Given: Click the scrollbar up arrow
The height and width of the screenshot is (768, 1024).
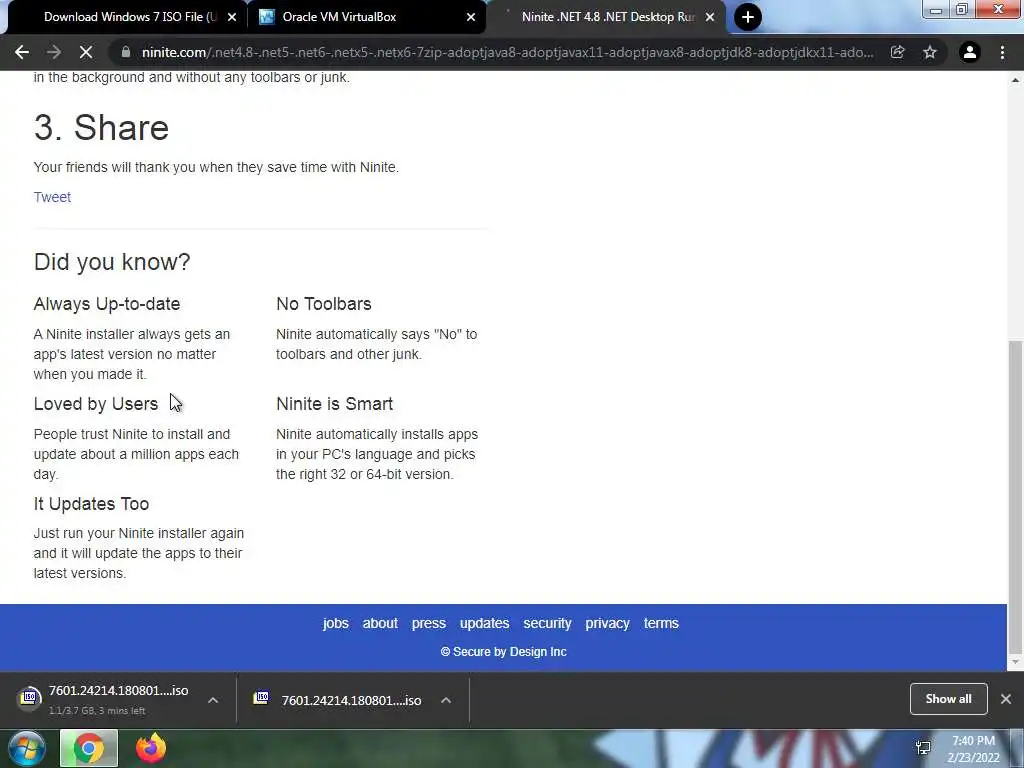Looking at the screenshot, I should (x=1015, y=80).
